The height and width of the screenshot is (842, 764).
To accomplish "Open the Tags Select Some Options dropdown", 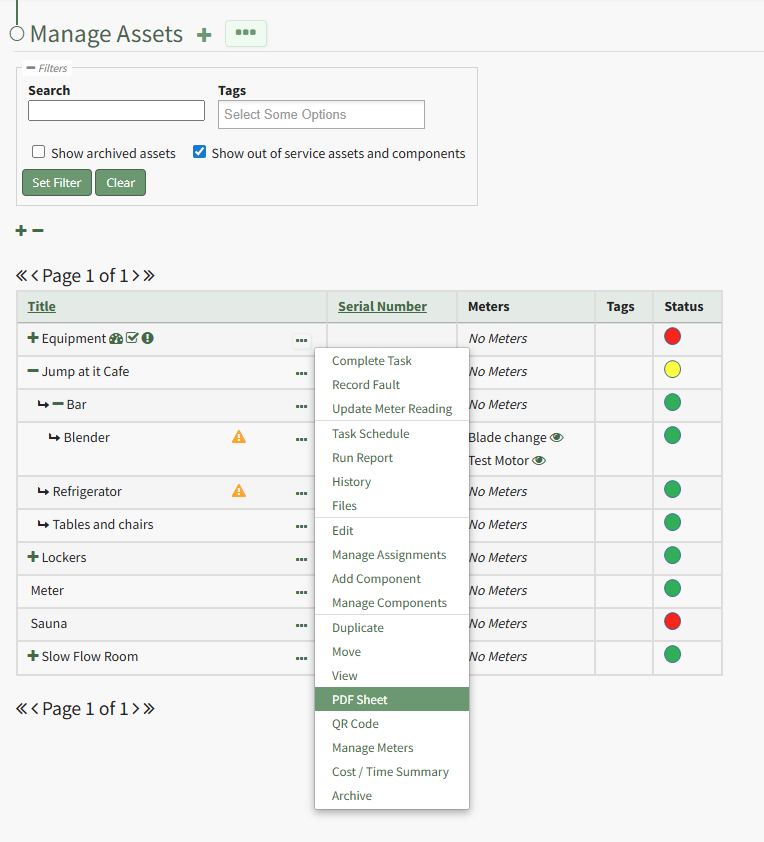I will pyautogui.click(x=321, y=115).
